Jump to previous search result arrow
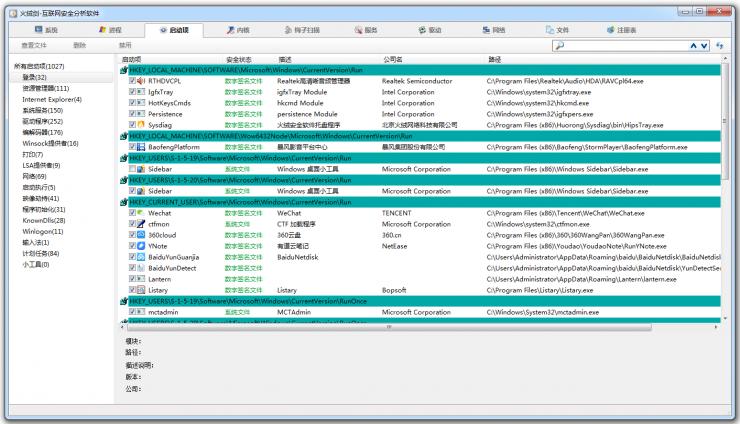740x424 pixels. tap(692, 46)
